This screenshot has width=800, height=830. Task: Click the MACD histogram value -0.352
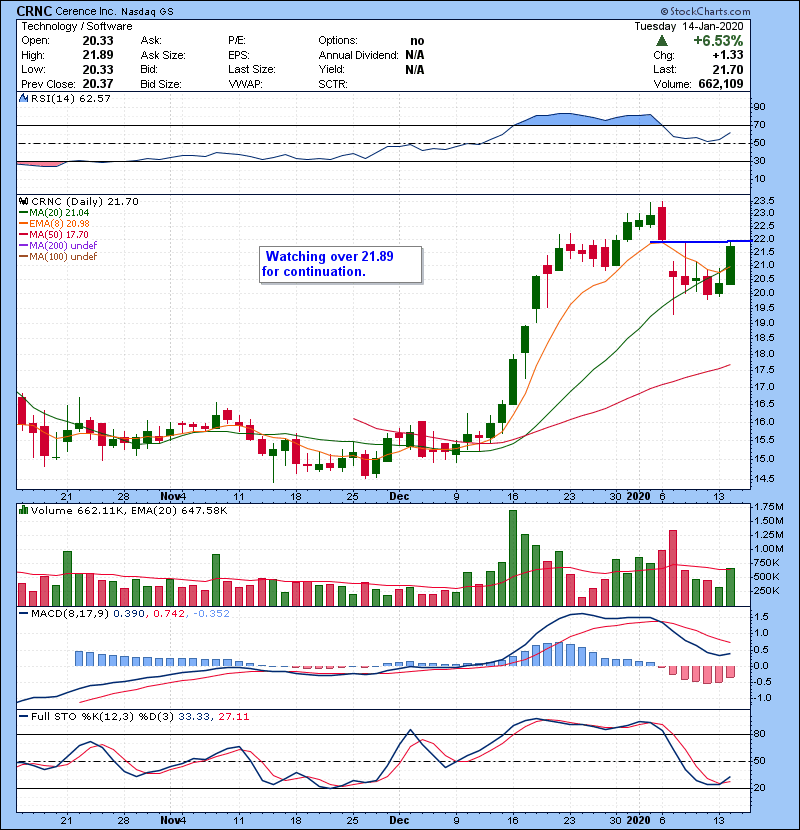(x=211, y=614)
